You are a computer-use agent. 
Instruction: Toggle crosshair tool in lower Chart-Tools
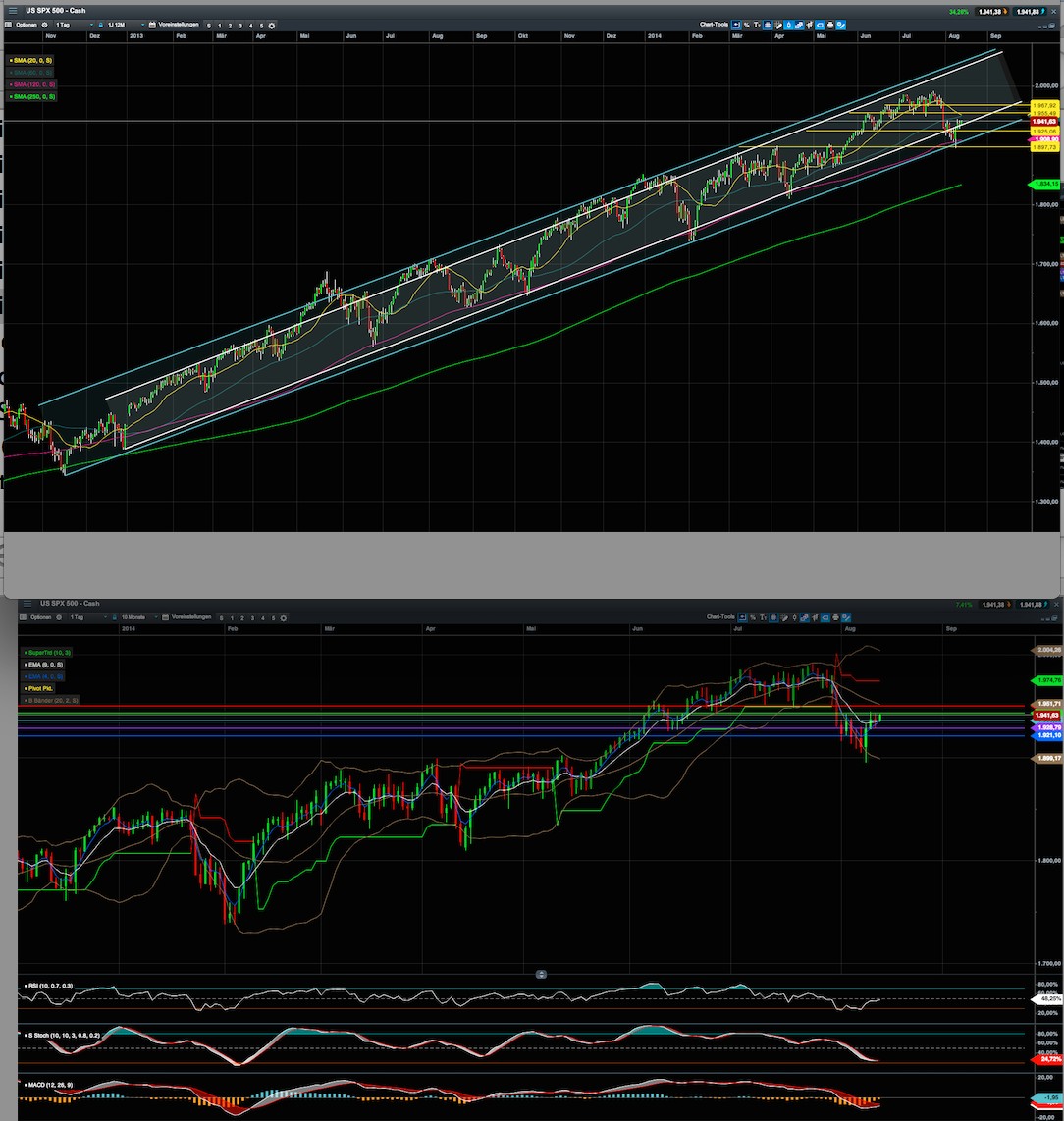(773, 617)
